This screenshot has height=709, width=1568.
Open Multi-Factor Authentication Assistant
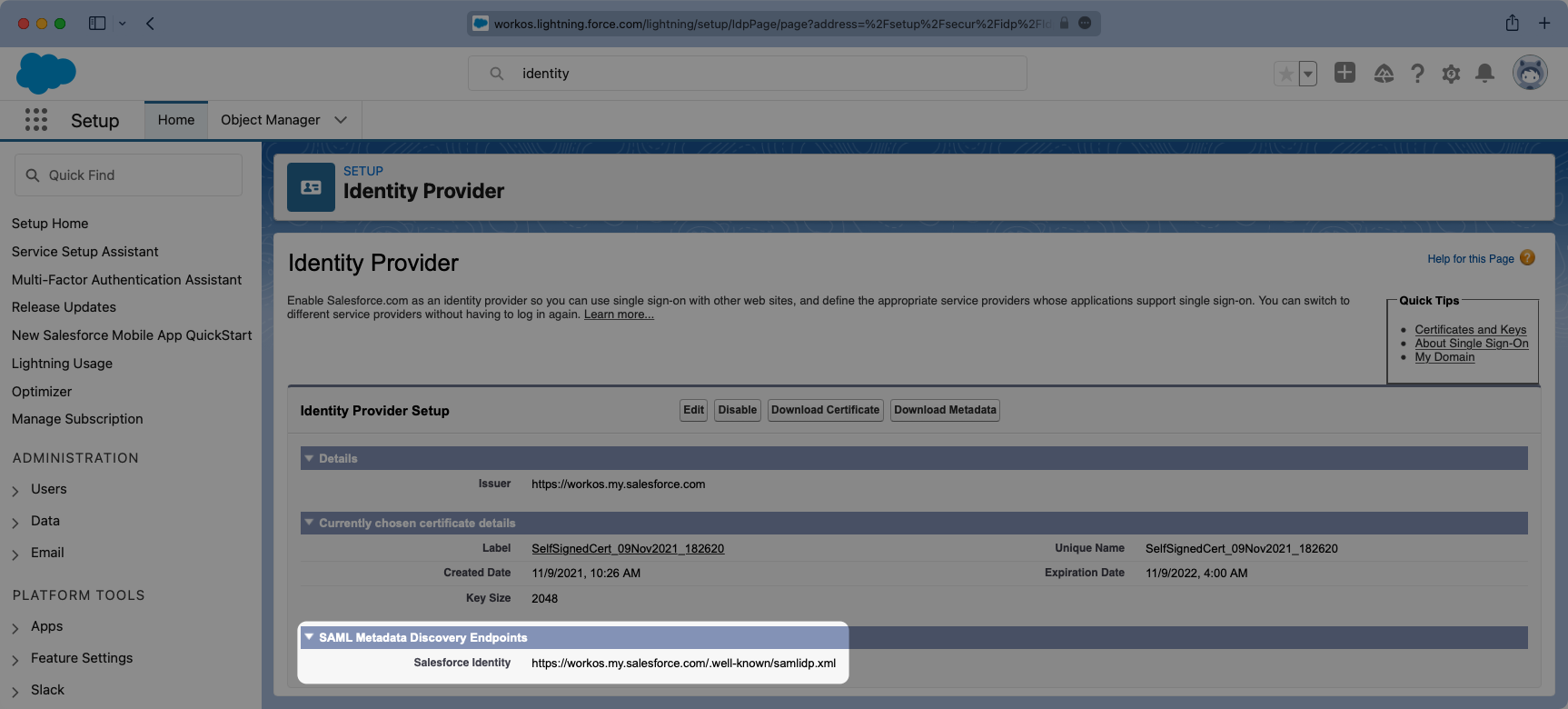(x=127, y=280)
